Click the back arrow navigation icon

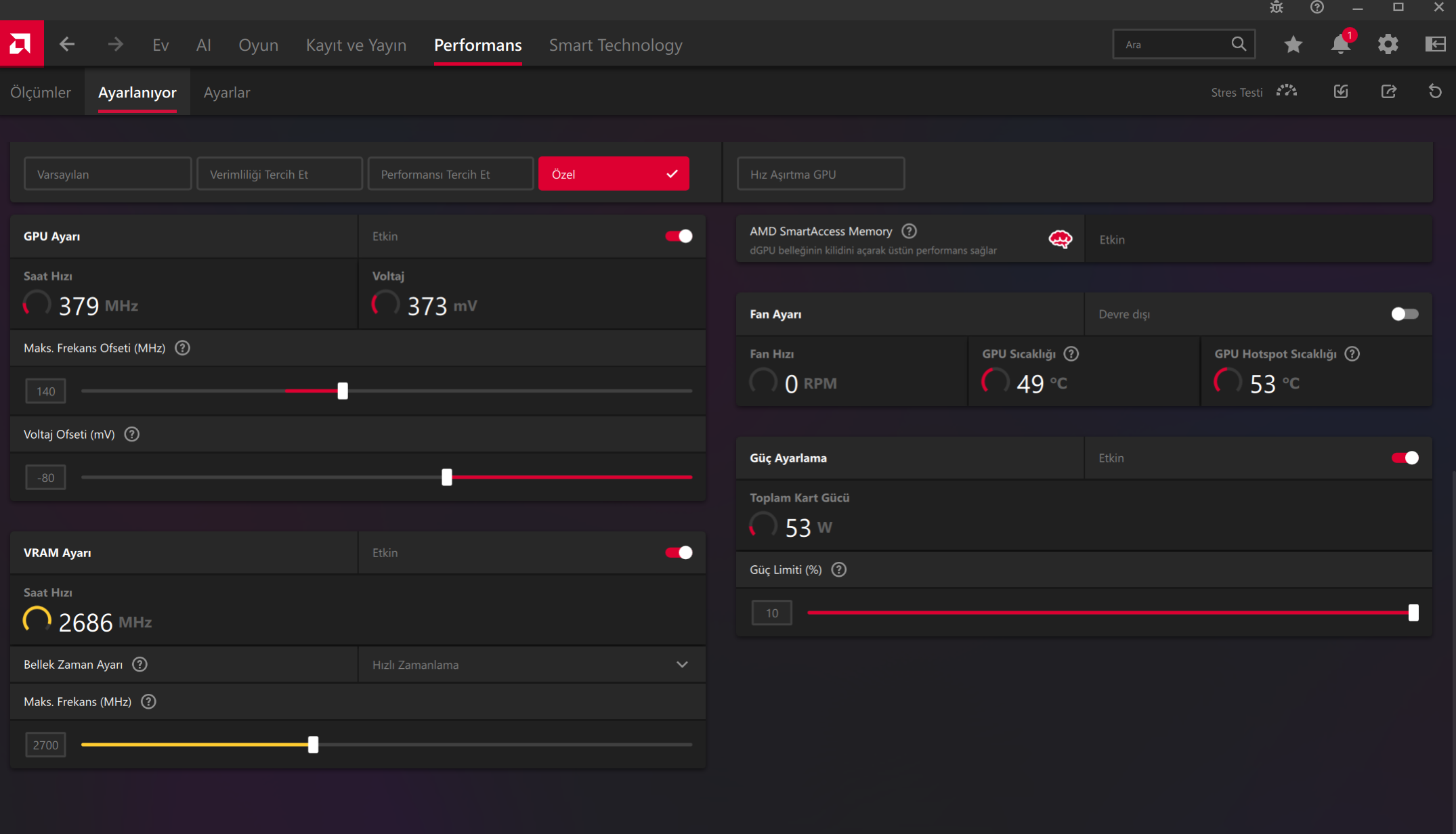67,45
